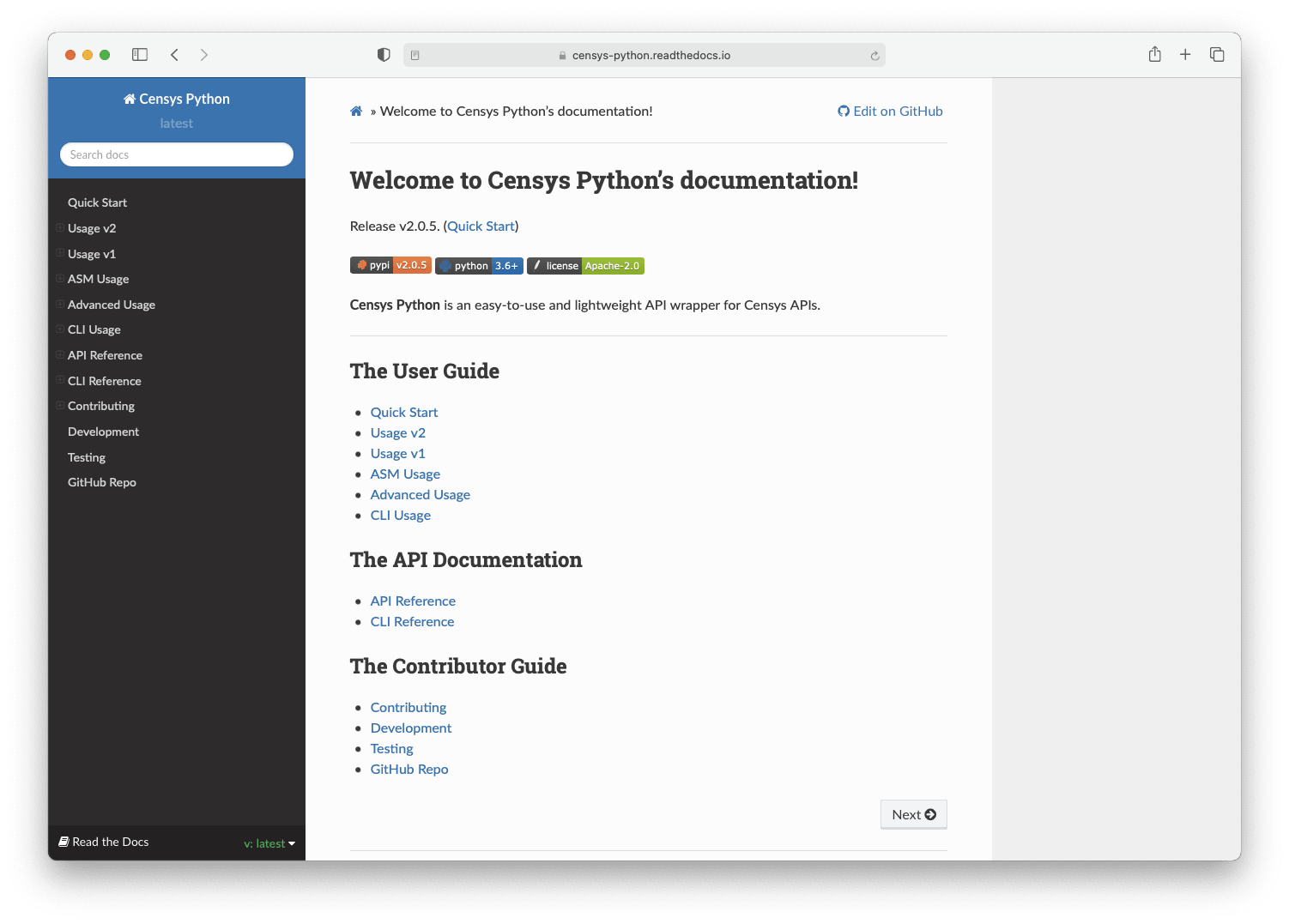Open the Advanced Usage link in User Guide

[420, 494]
